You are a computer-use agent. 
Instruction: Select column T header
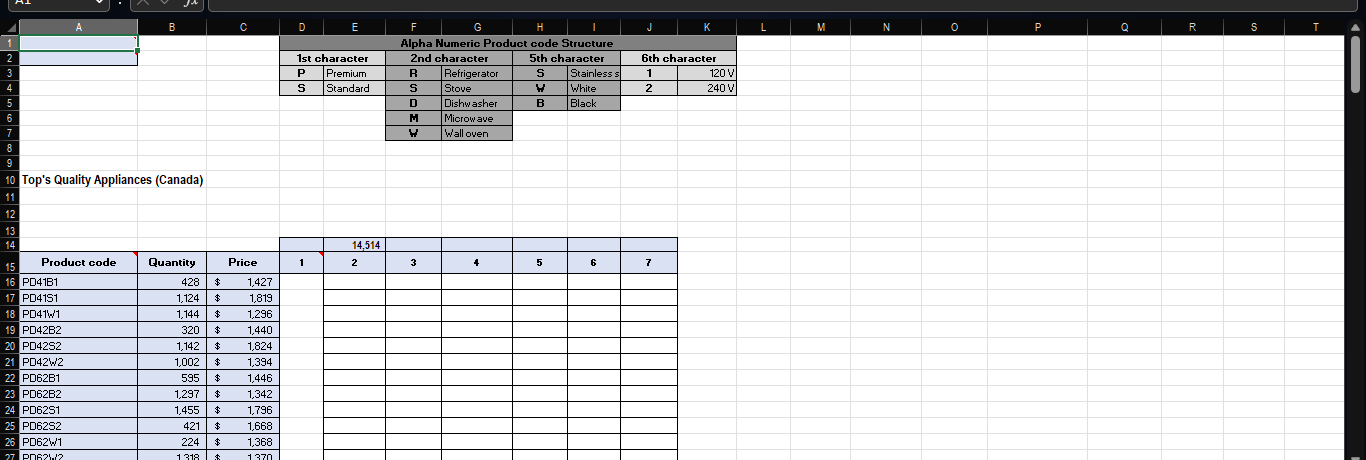click(x=1316, y=27)
